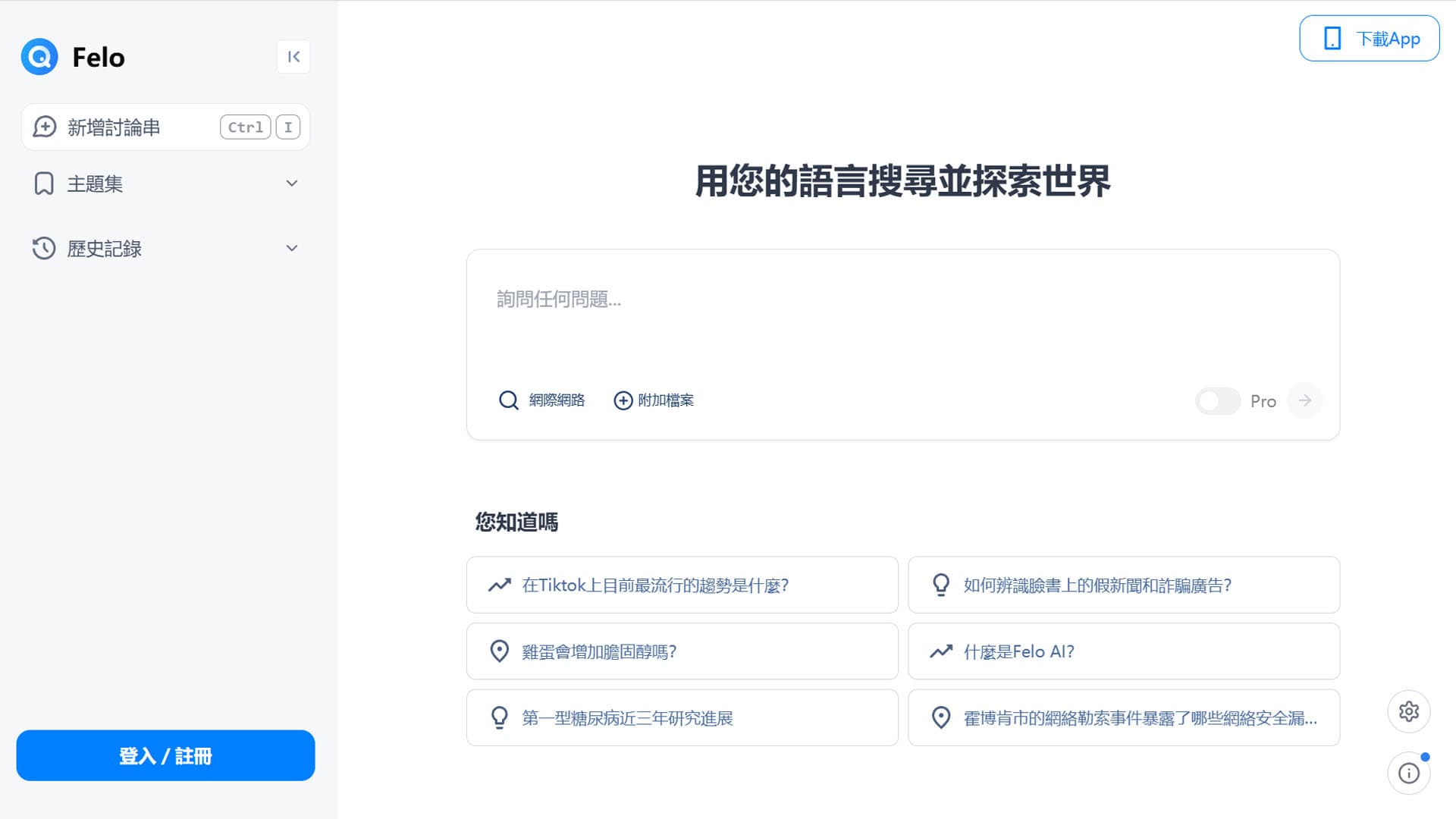This screenshot has height=819, width=1456.
Task: Open TikTok trend suggestion card
Action: [x=682, y=585]
